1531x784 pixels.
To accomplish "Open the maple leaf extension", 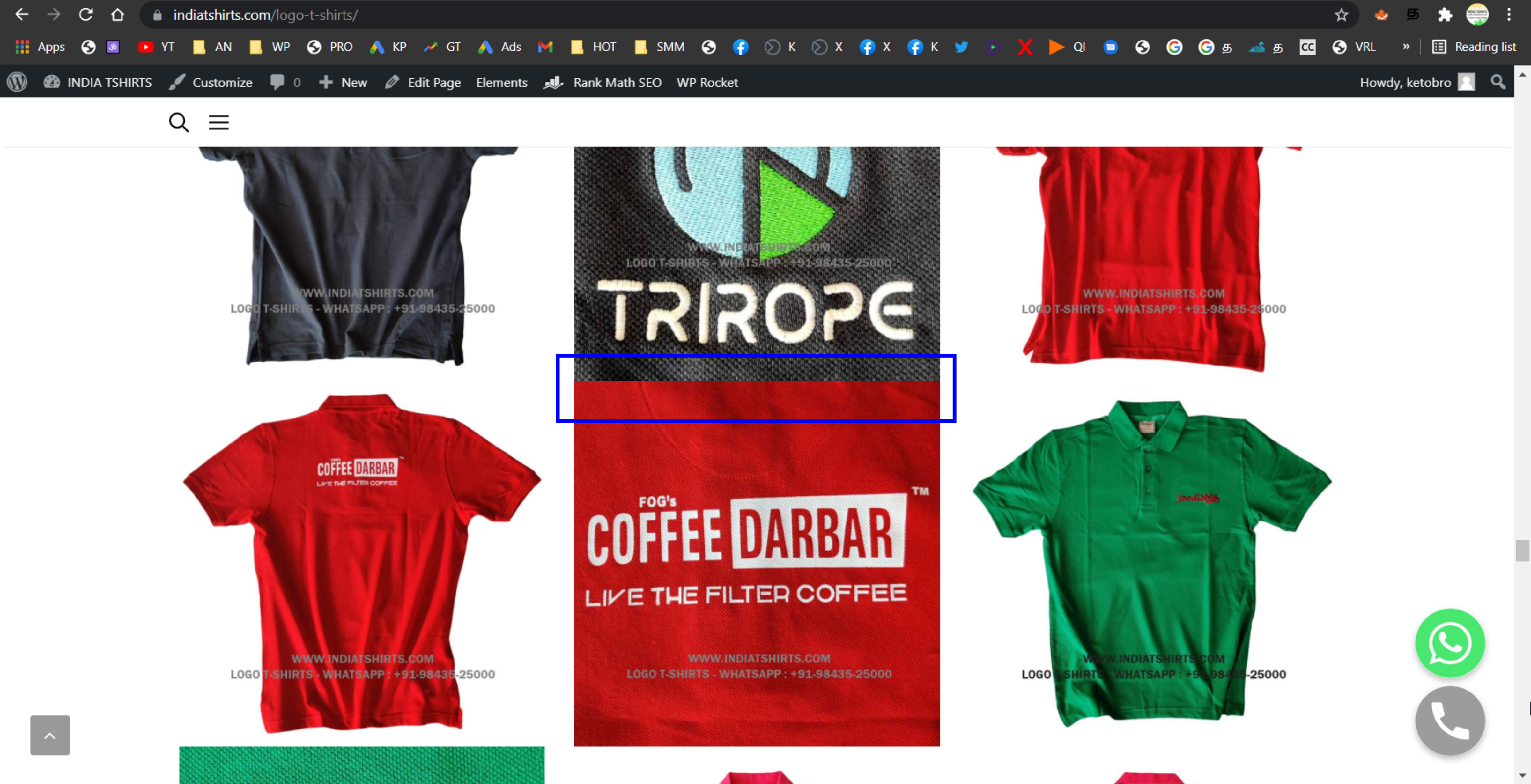I will (x=1381, y=15).
